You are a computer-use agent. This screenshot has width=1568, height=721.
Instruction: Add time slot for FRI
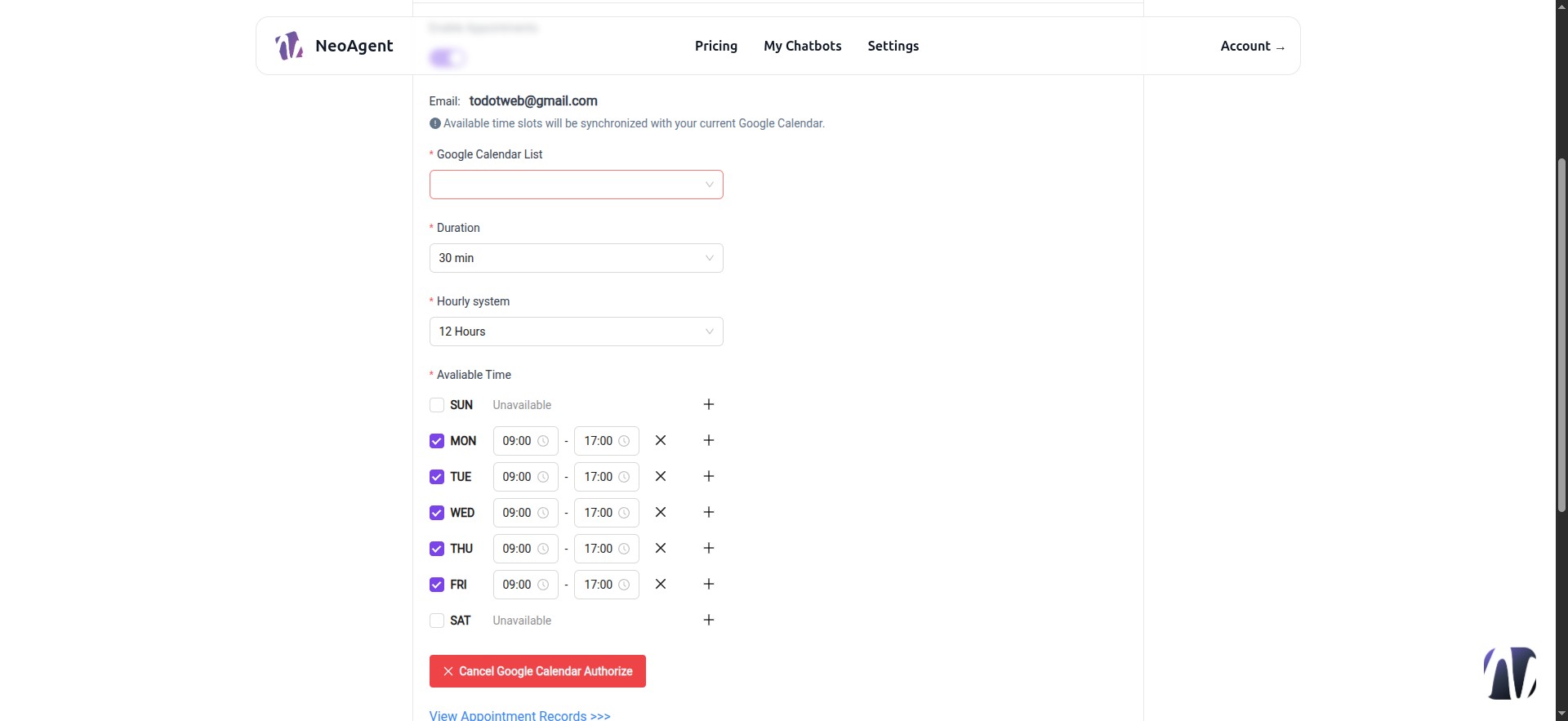coord(709,584)
